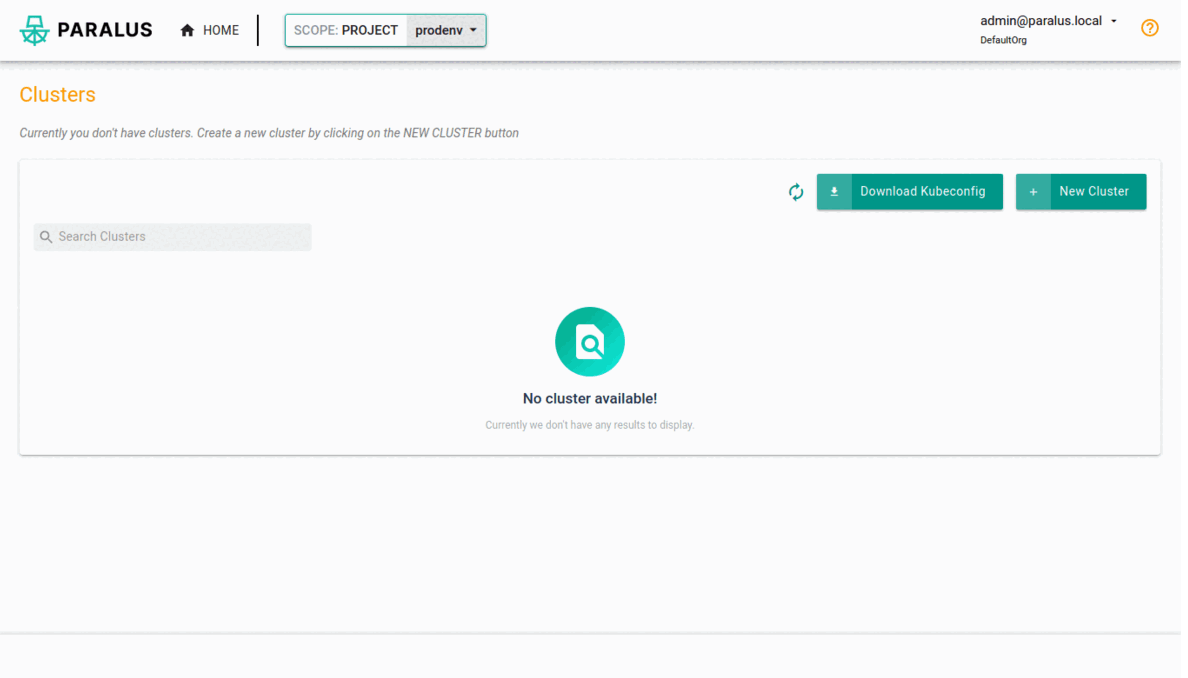Focus the Search Clusters field
Screen dimensions: 1188x678
173,237
